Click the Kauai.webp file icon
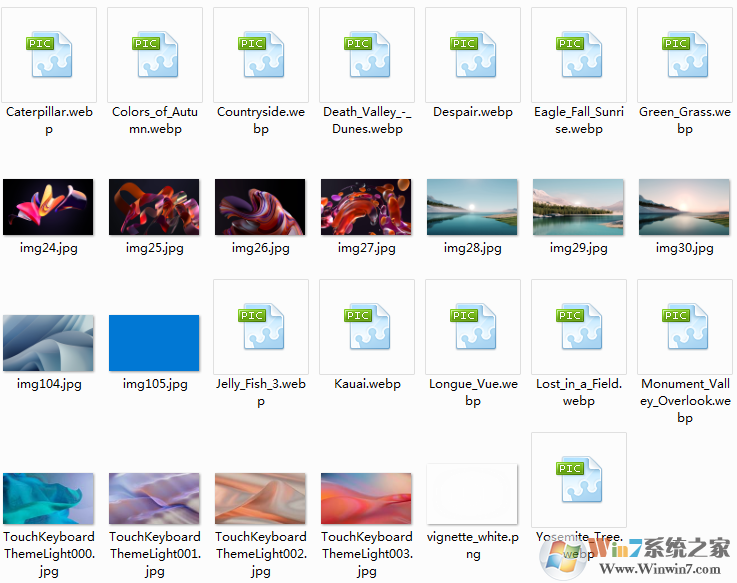Screen dimensions: 737x583 (x=367, y=327)
